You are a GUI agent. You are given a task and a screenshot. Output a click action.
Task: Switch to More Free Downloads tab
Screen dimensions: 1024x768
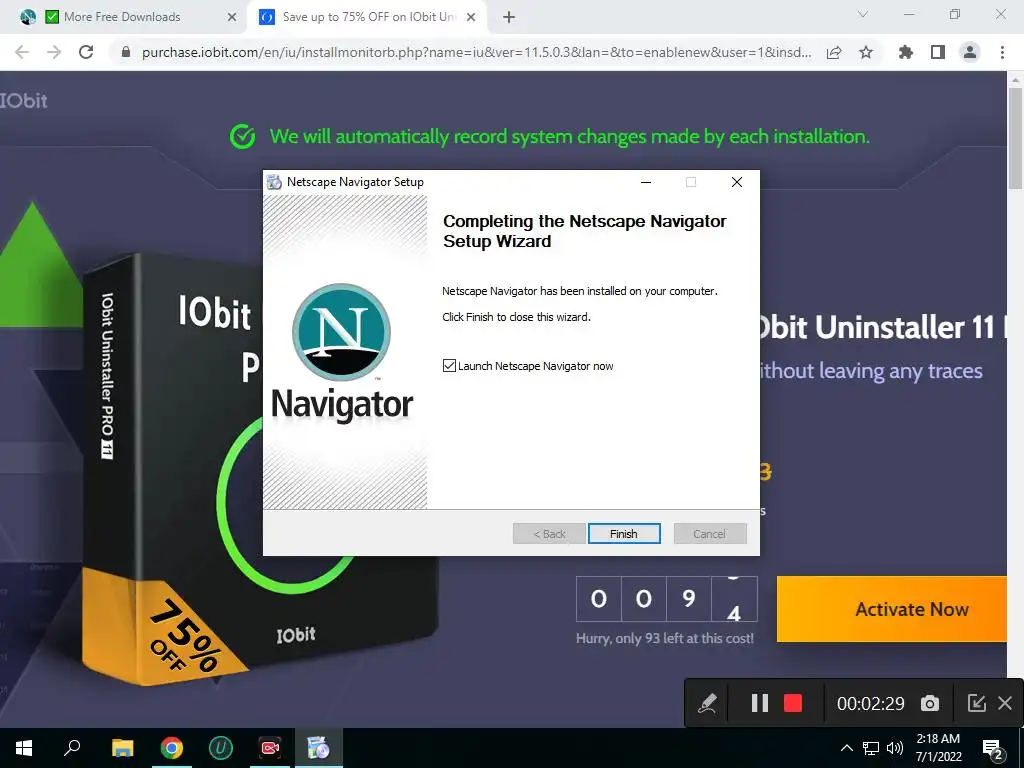pos(122,17)
